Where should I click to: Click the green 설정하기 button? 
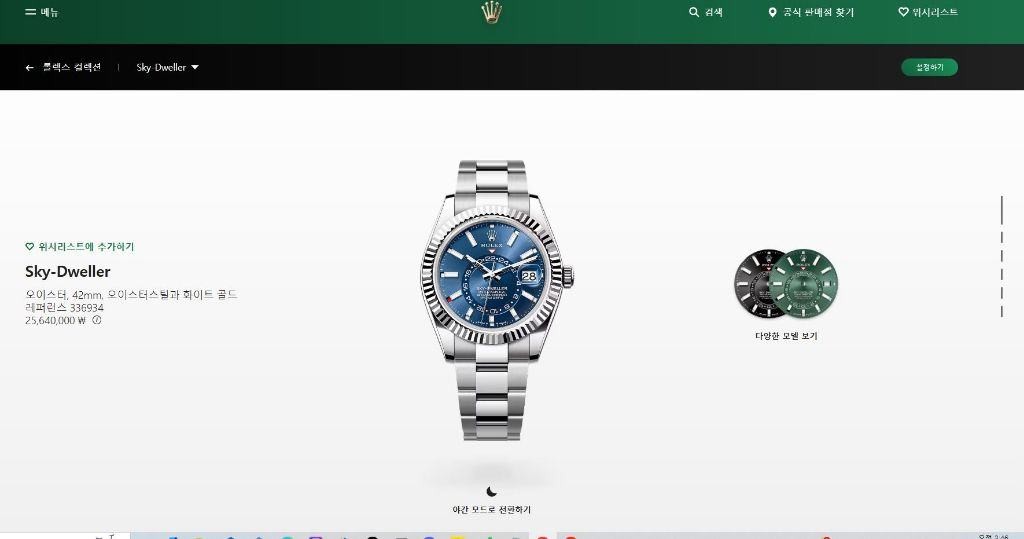point(929,67)
